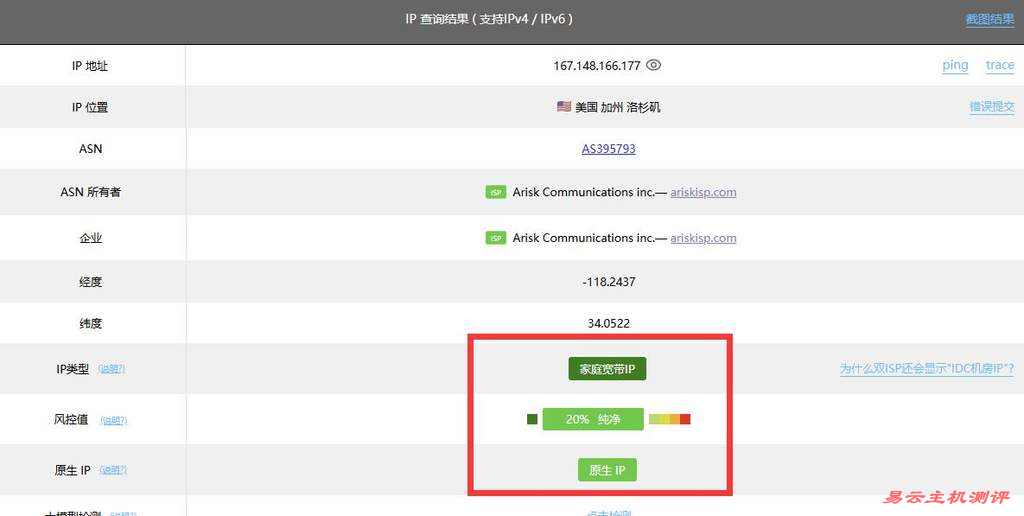The width and height of the screenshot is (1024, 516).
Task: Click the 20% 纯净 risk score bar
Action: (x=593, y=419)
